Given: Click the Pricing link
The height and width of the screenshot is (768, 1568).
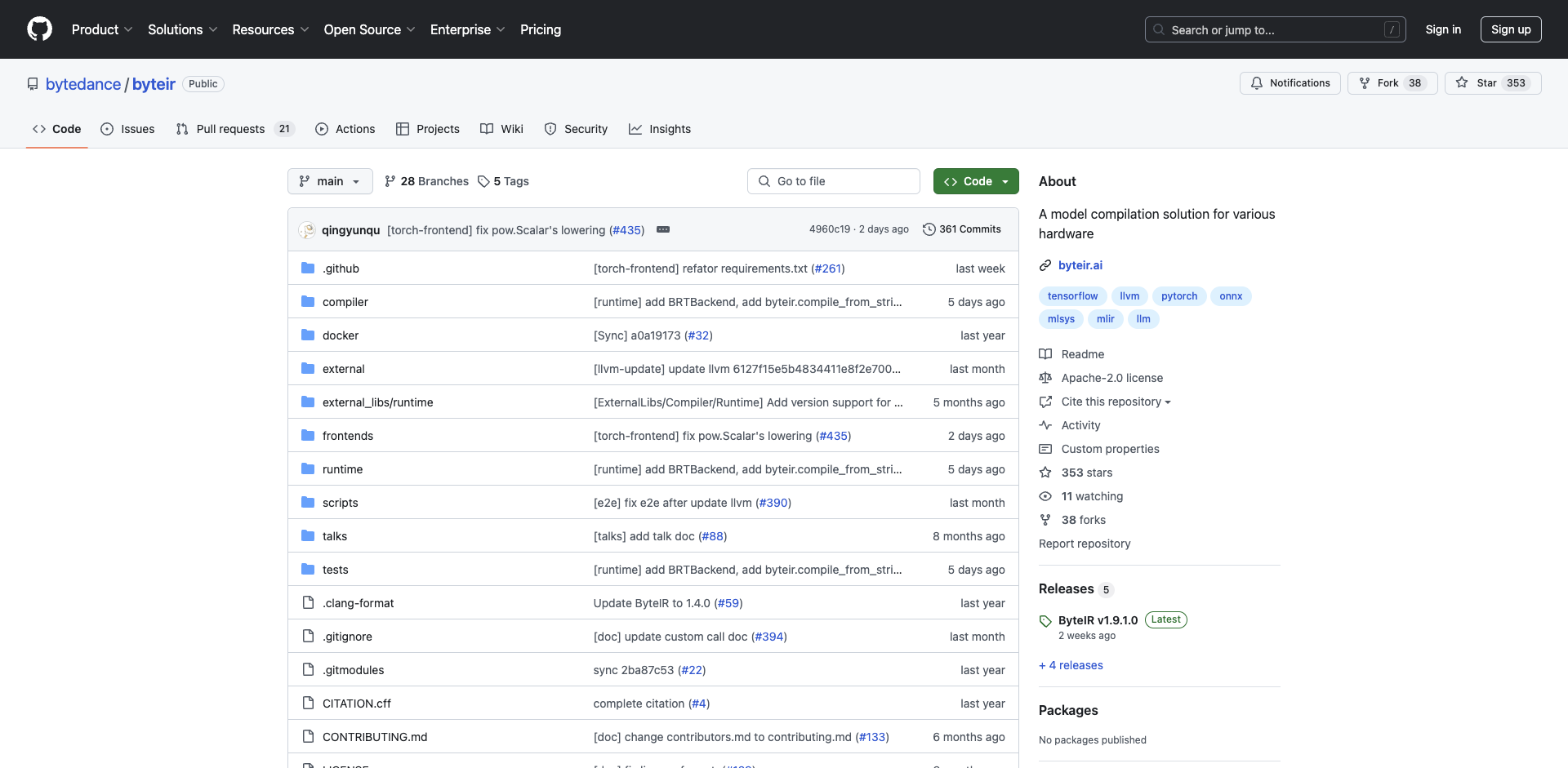Looking at the screenshot, I should pyautogui.click(x=541, y=29).
